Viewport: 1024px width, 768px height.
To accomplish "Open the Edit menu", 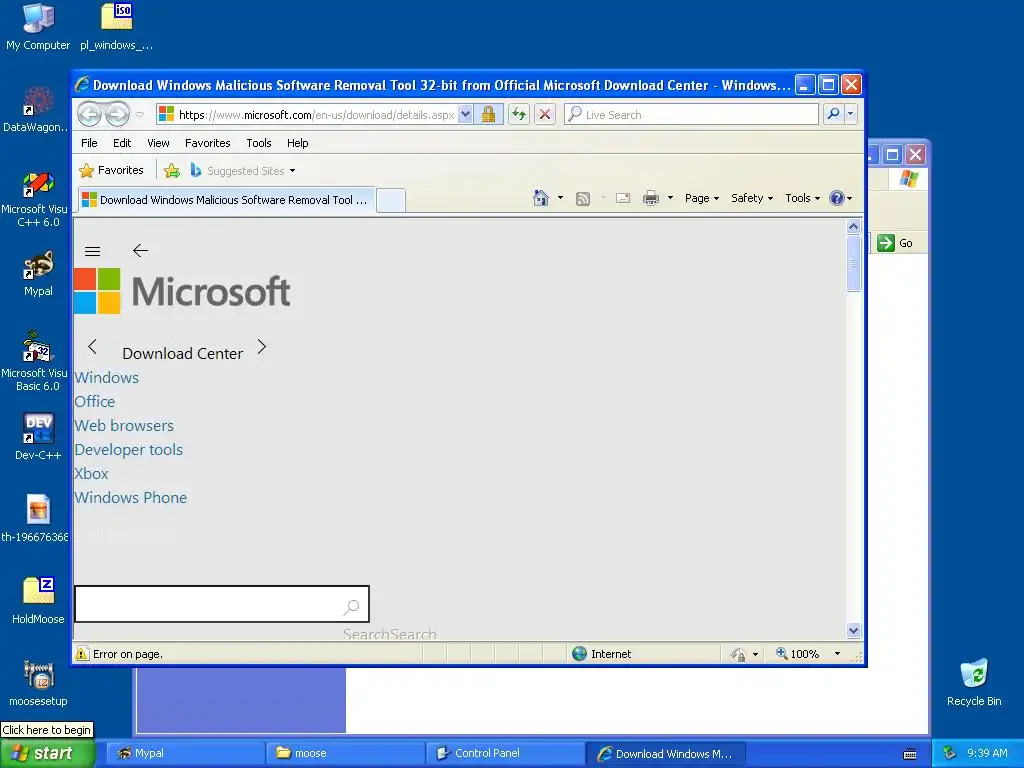I will (x=121, y=143).
